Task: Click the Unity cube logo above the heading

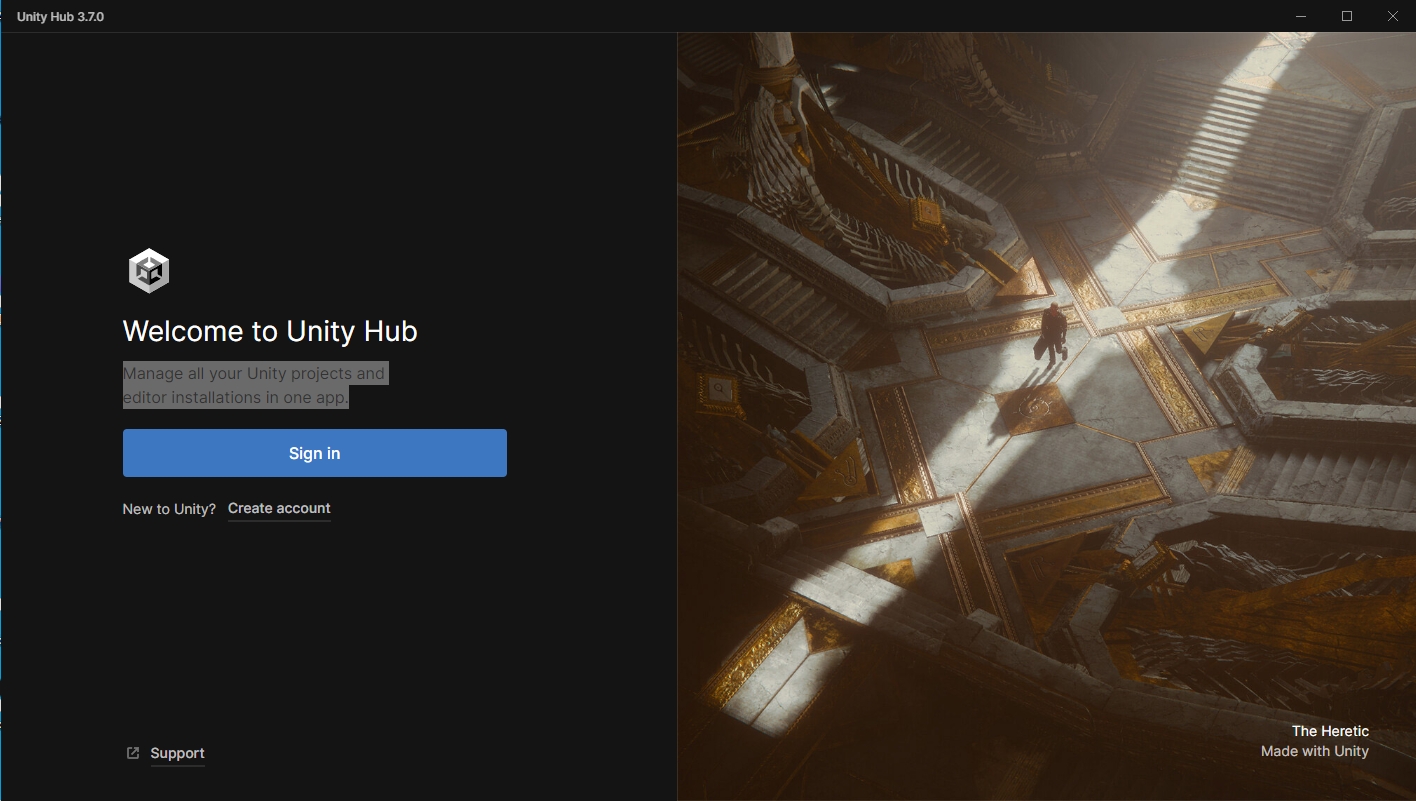Action: click(x=149, y=271)
